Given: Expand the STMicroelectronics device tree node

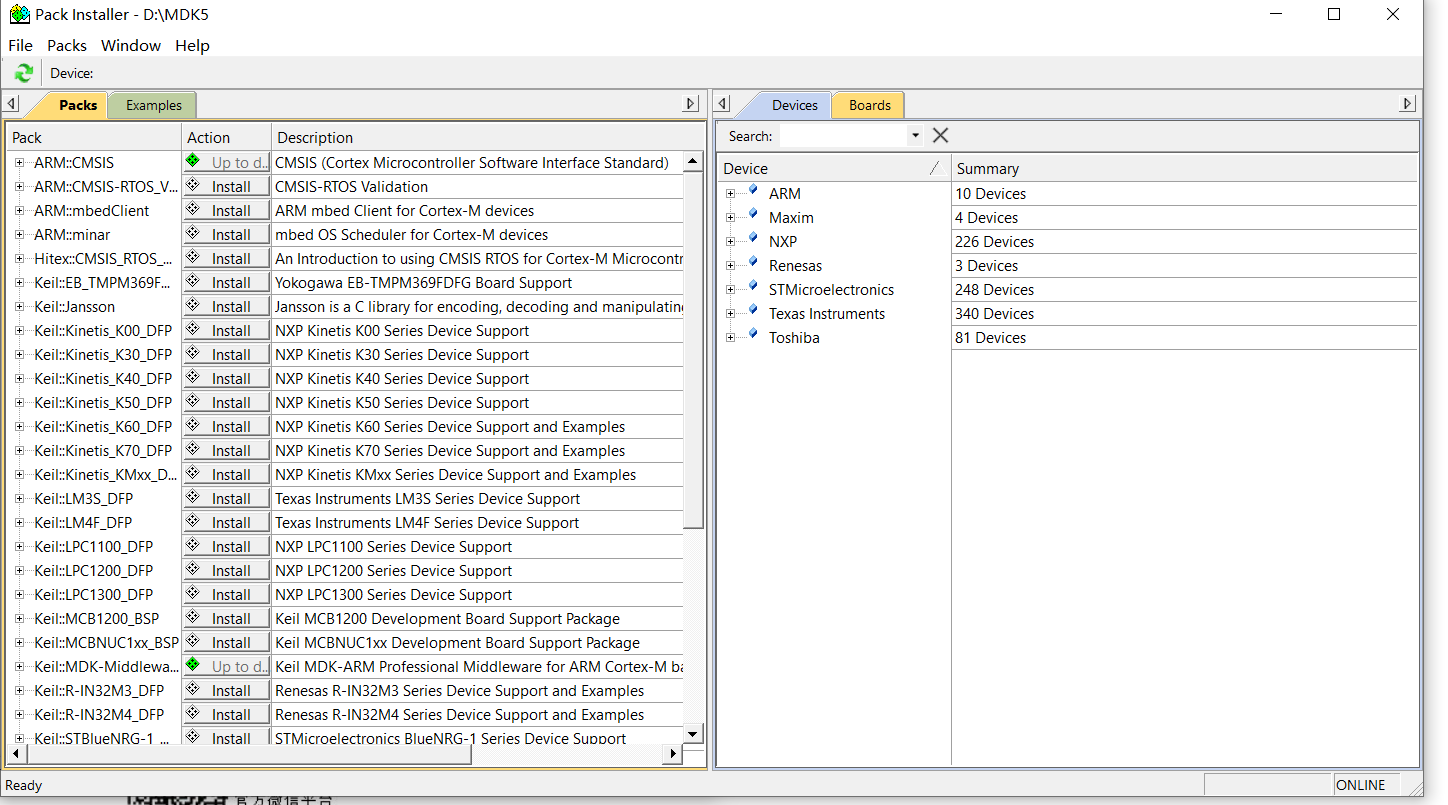Looking at the screenshot, I should click(x=730, y=289).
